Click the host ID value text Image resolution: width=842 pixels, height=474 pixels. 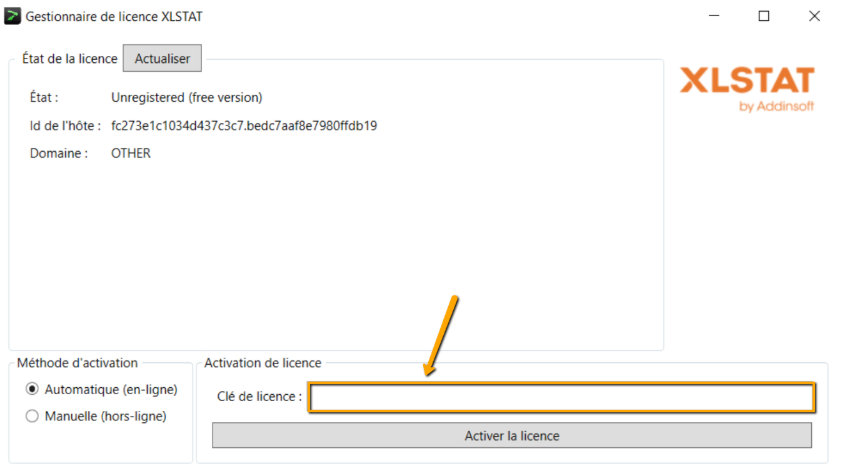tap(243, 126)
